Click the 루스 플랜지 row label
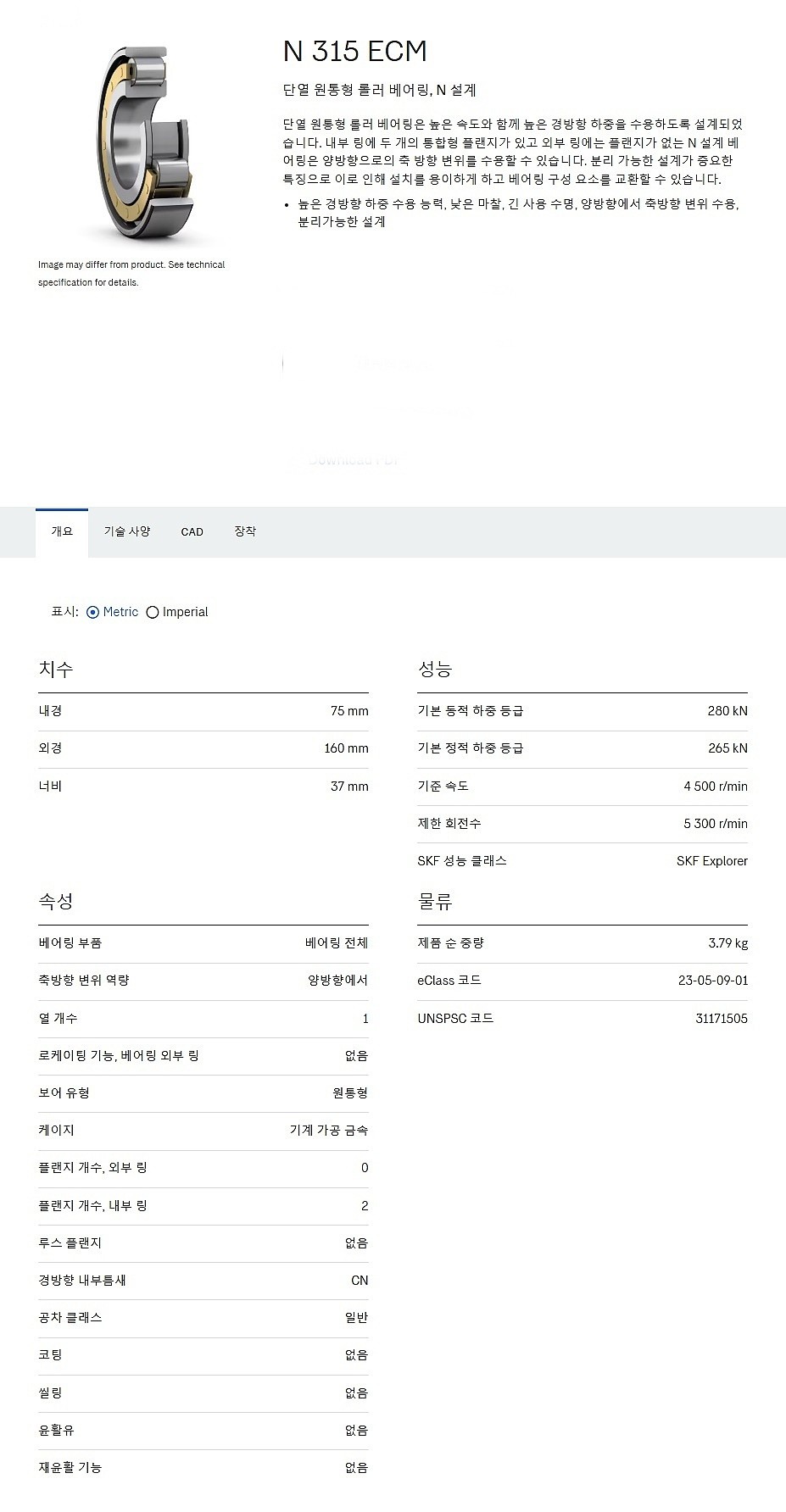 click(70, 1243)
